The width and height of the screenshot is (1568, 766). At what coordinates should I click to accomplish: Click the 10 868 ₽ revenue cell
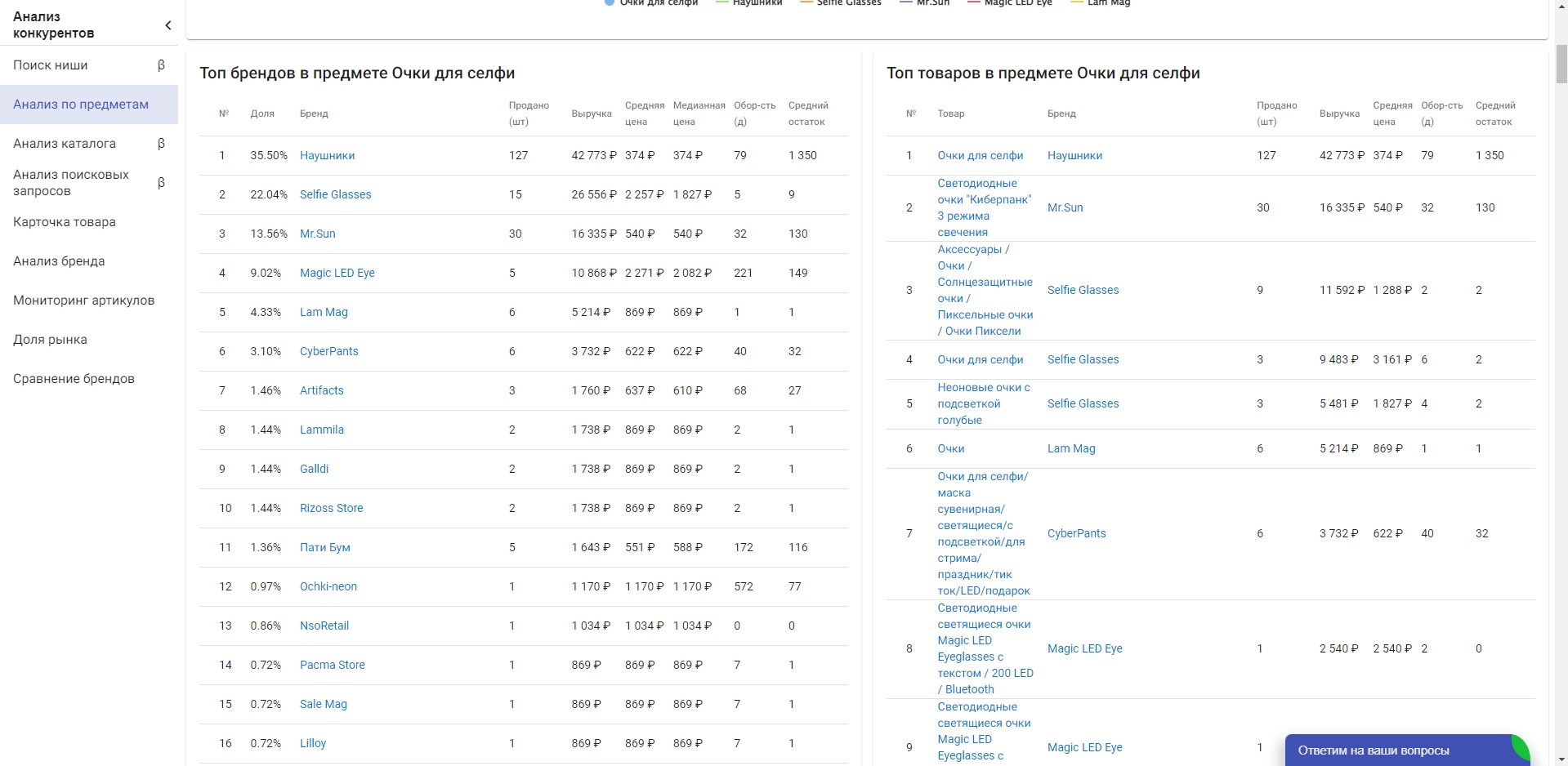594,273
